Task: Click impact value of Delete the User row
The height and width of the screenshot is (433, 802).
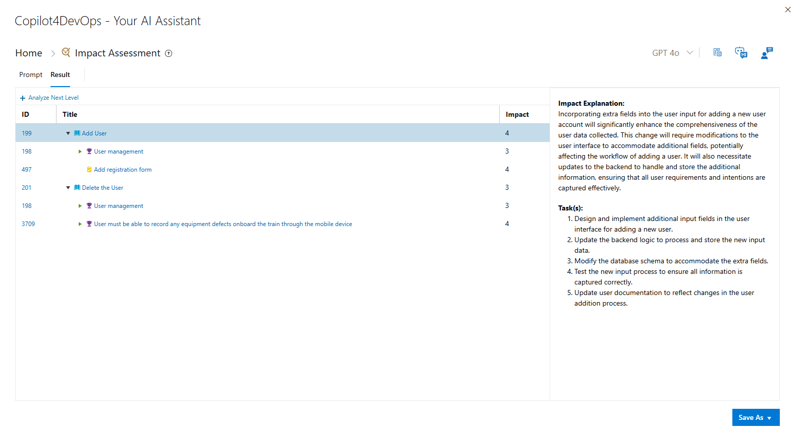Action: pos(507,188)
